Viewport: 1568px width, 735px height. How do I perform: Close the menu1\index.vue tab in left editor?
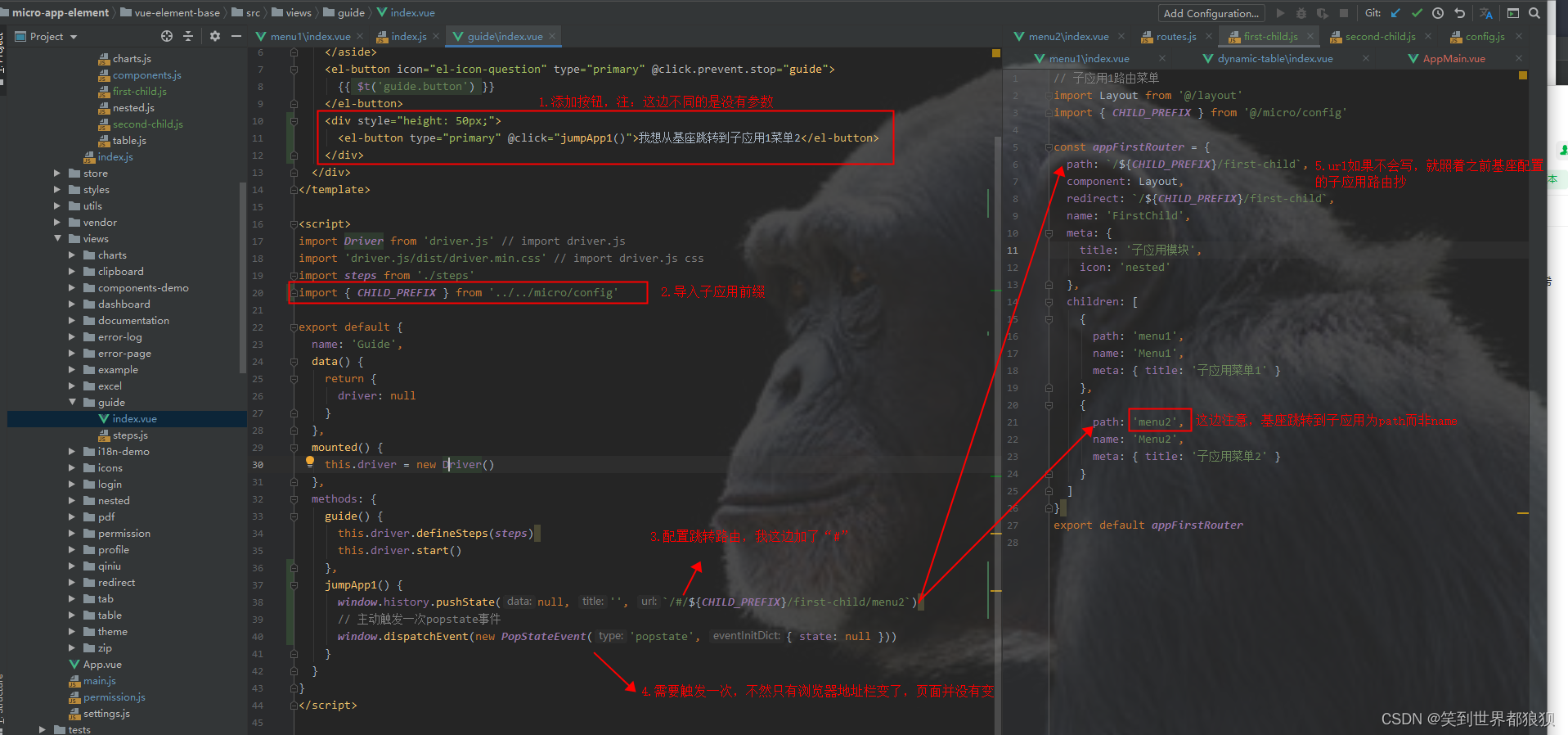click(x=360, y=36)
